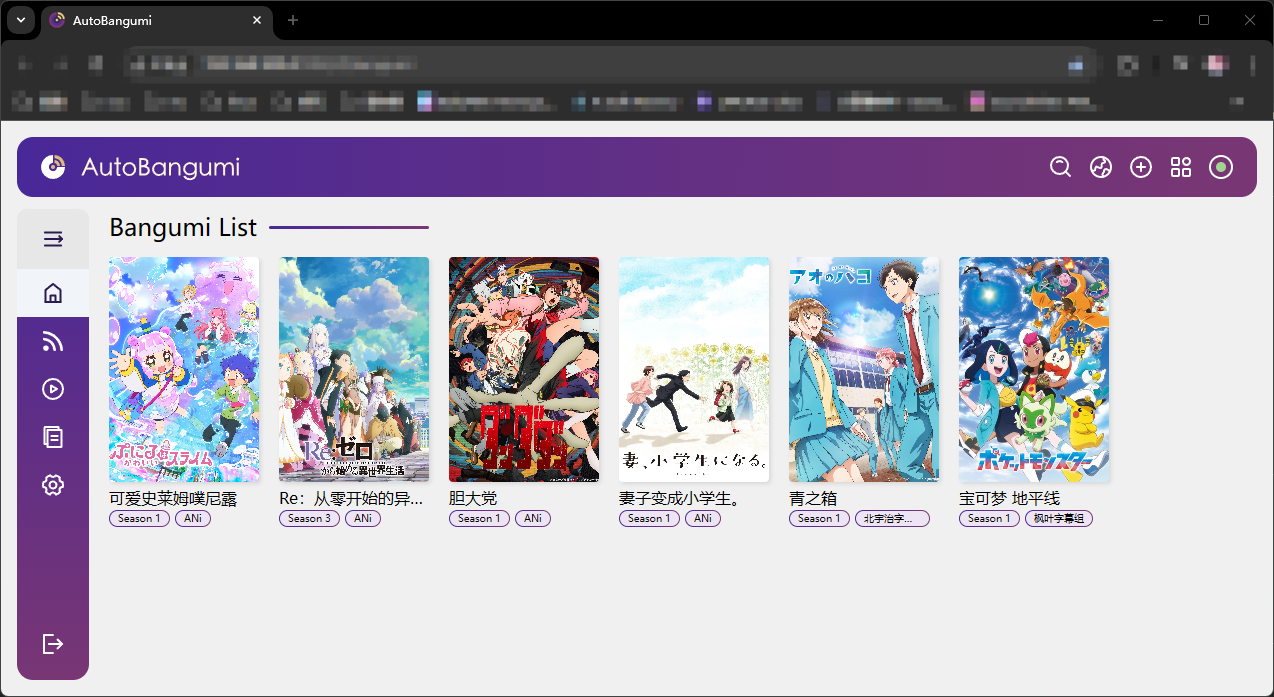
Task: Click the title text 可爱史莱姆噗尼露
Action: pos(173,498)
